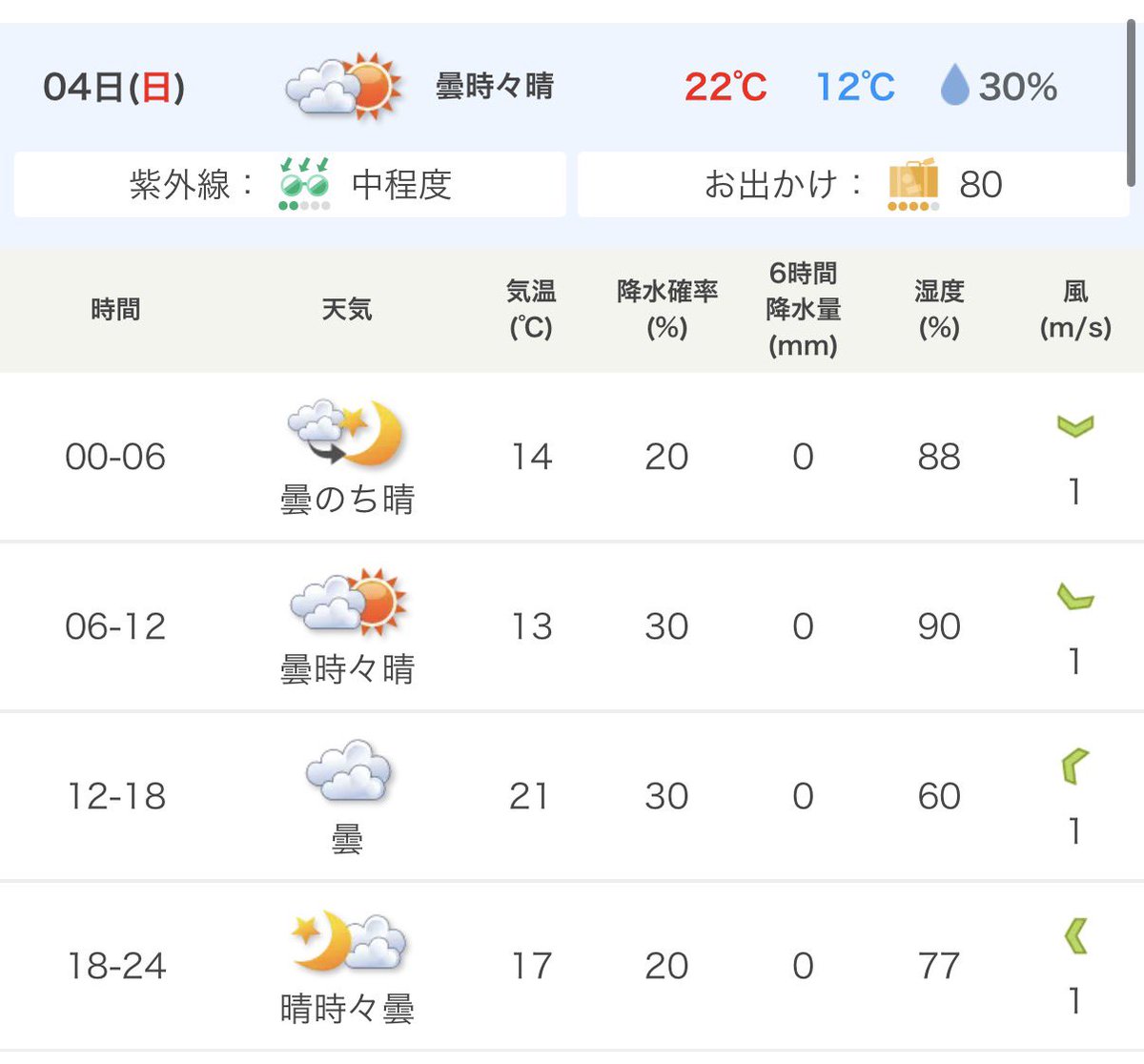This screenshot has height=1064, width=1144.
Task: Click the 00-06 cloud-to-moon weather icon
Action: pos(346,434)
